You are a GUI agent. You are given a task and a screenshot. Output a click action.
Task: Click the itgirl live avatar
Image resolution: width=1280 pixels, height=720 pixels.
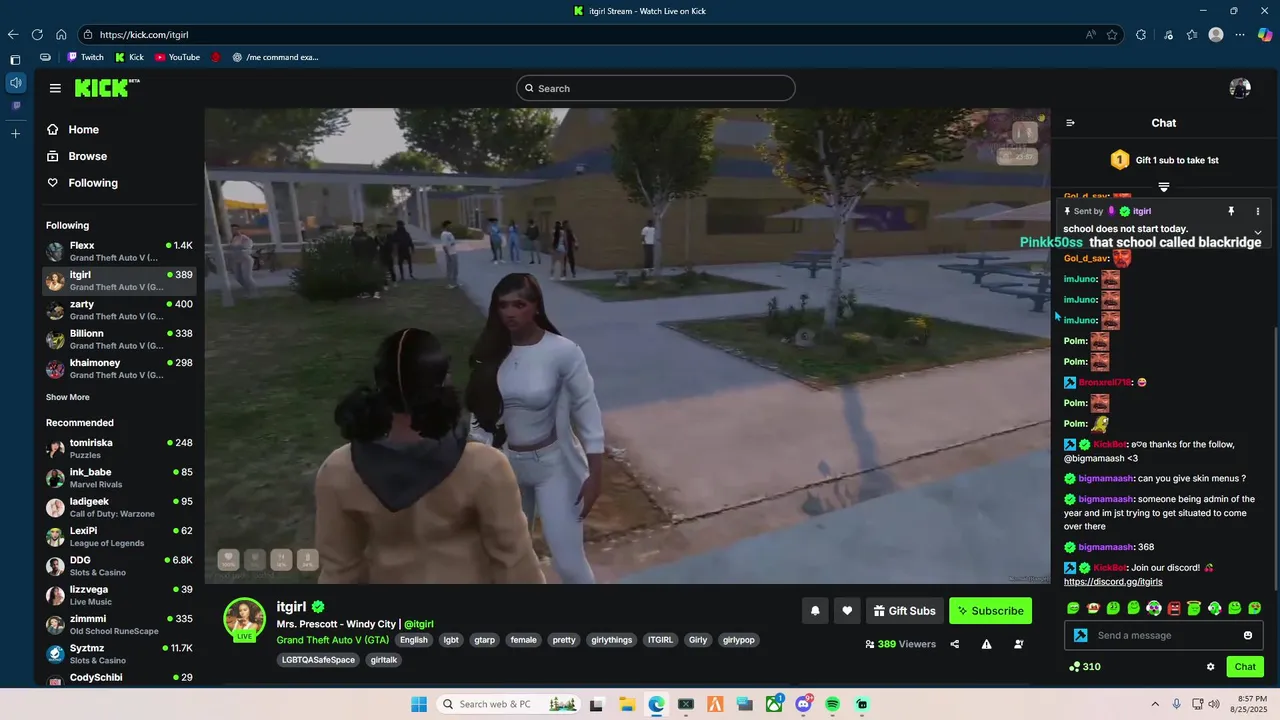click(x=244, y=620)
